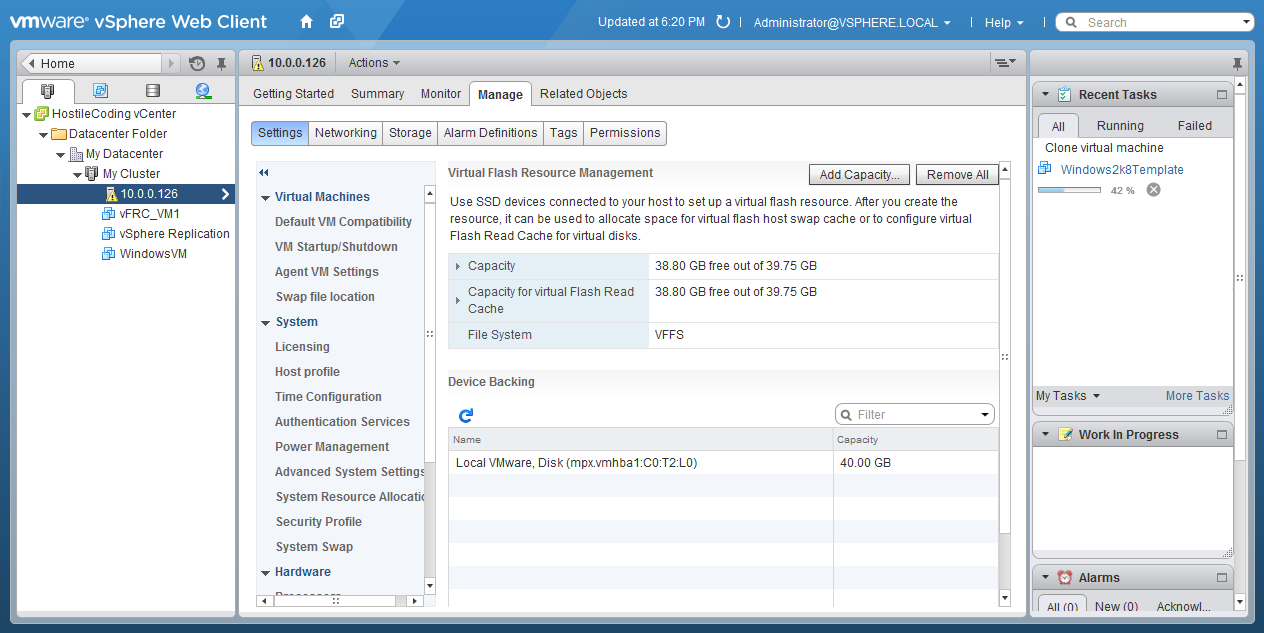Viewport: 1264px width, 633px height.
Task: Maximize the Alarms panel
Action: click(x=1221, y=578)
